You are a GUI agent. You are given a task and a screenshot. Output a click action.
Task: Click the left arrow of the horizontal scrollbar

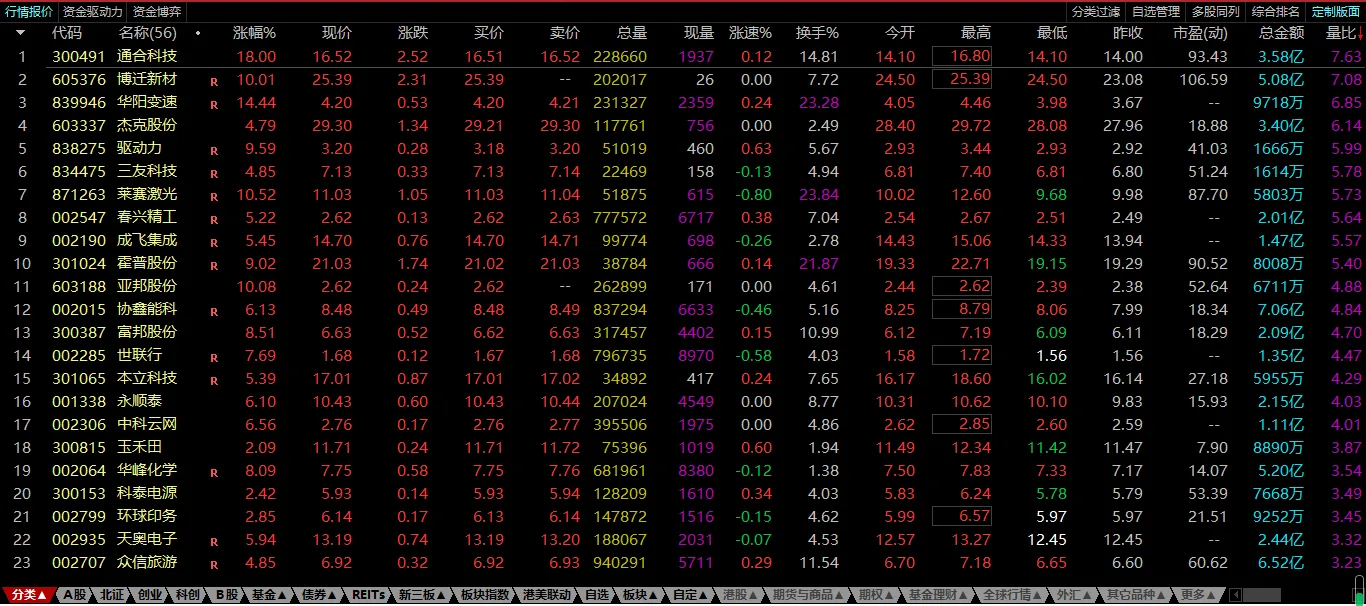[x=1235, y=595]
